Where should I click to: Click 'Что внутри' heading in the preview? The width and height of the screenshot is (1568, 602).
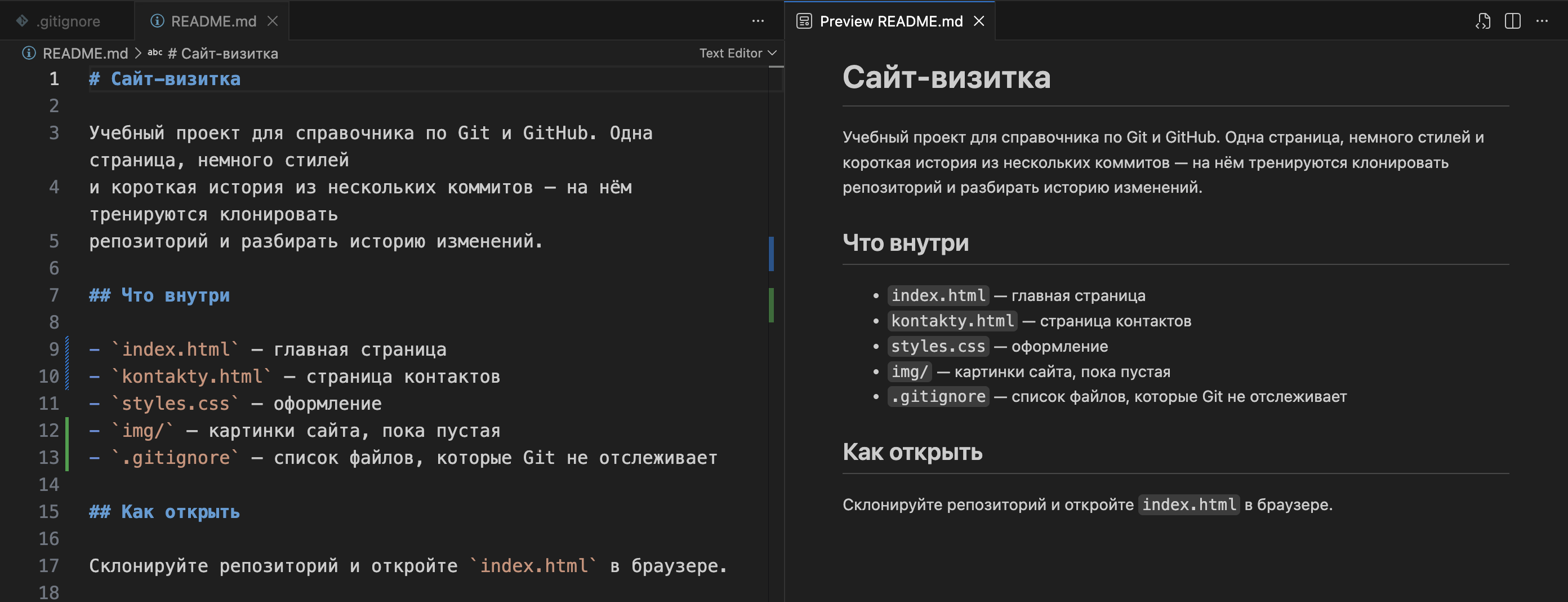pyautogui.click(x=905, y=242)
